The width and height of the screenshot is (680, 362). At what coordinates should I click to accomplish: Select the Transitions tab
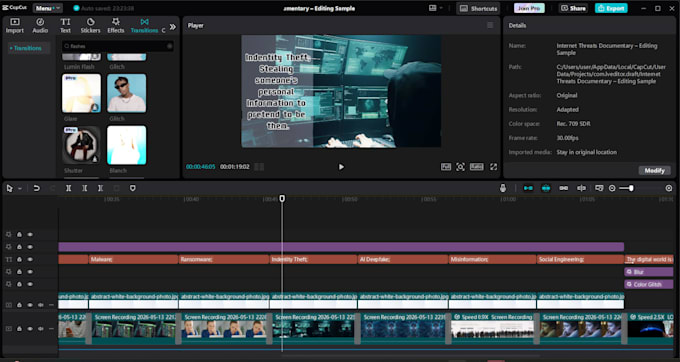pyautogui.click(x=144, y=26)
